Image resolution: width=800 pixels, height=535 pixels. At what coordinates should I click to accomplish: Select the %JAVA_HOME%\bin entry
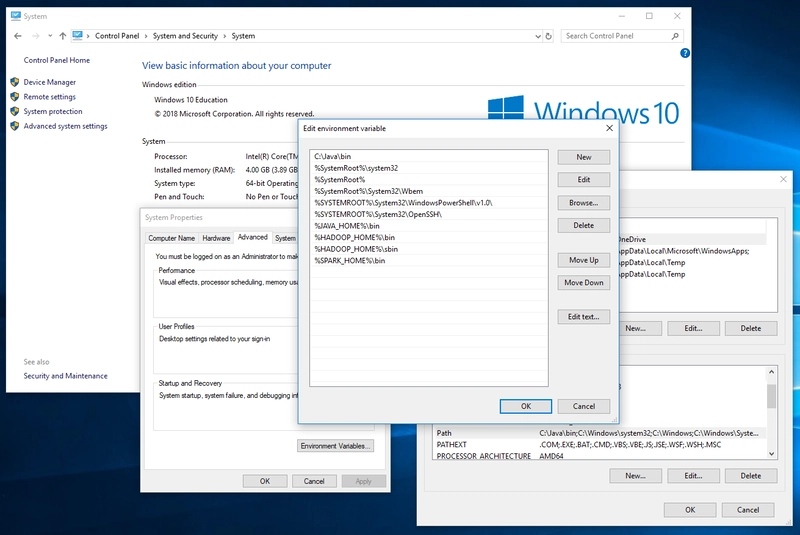pos(347,226)
